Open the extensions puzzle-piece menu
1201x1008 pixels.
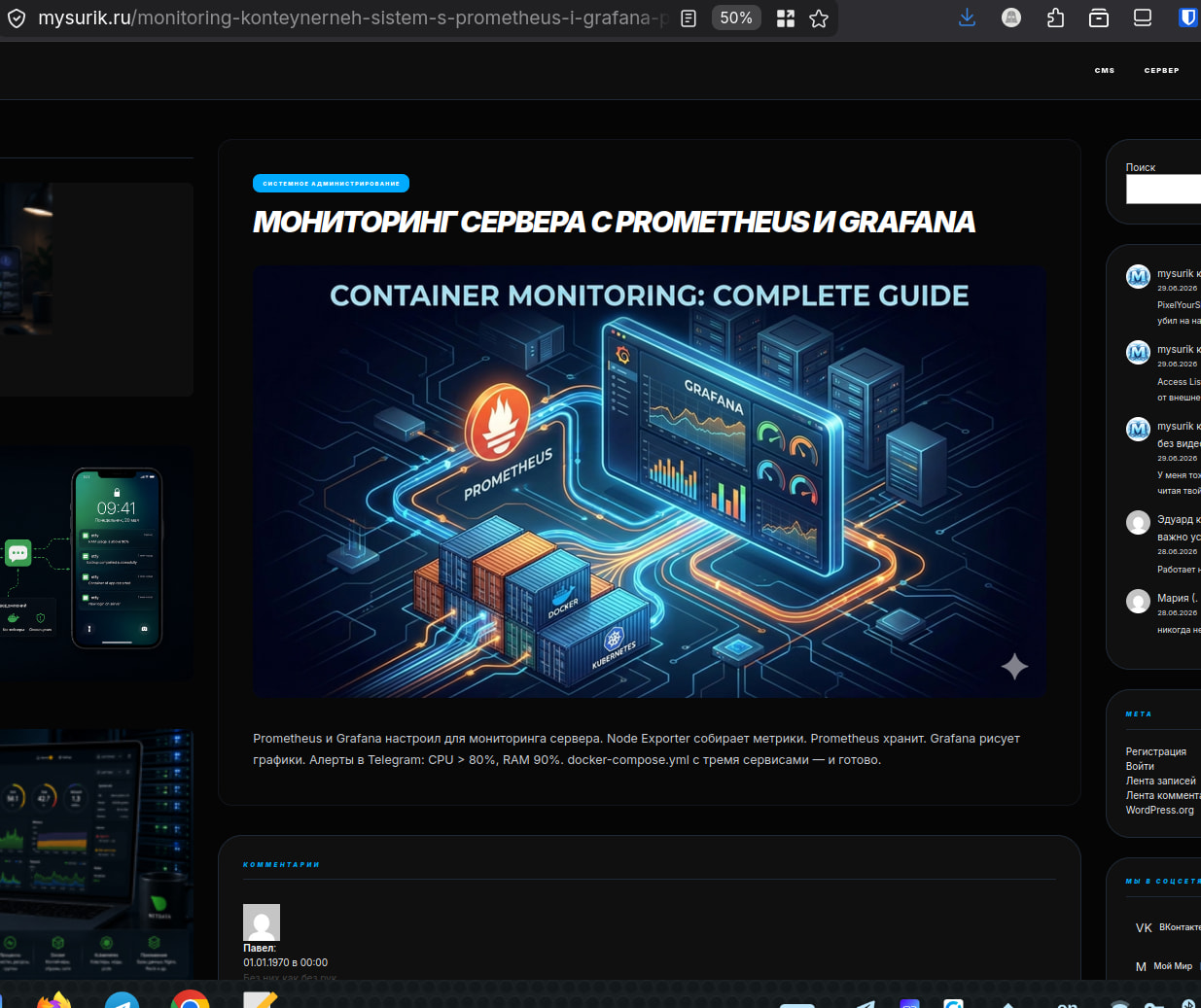tap(1055, 17)
